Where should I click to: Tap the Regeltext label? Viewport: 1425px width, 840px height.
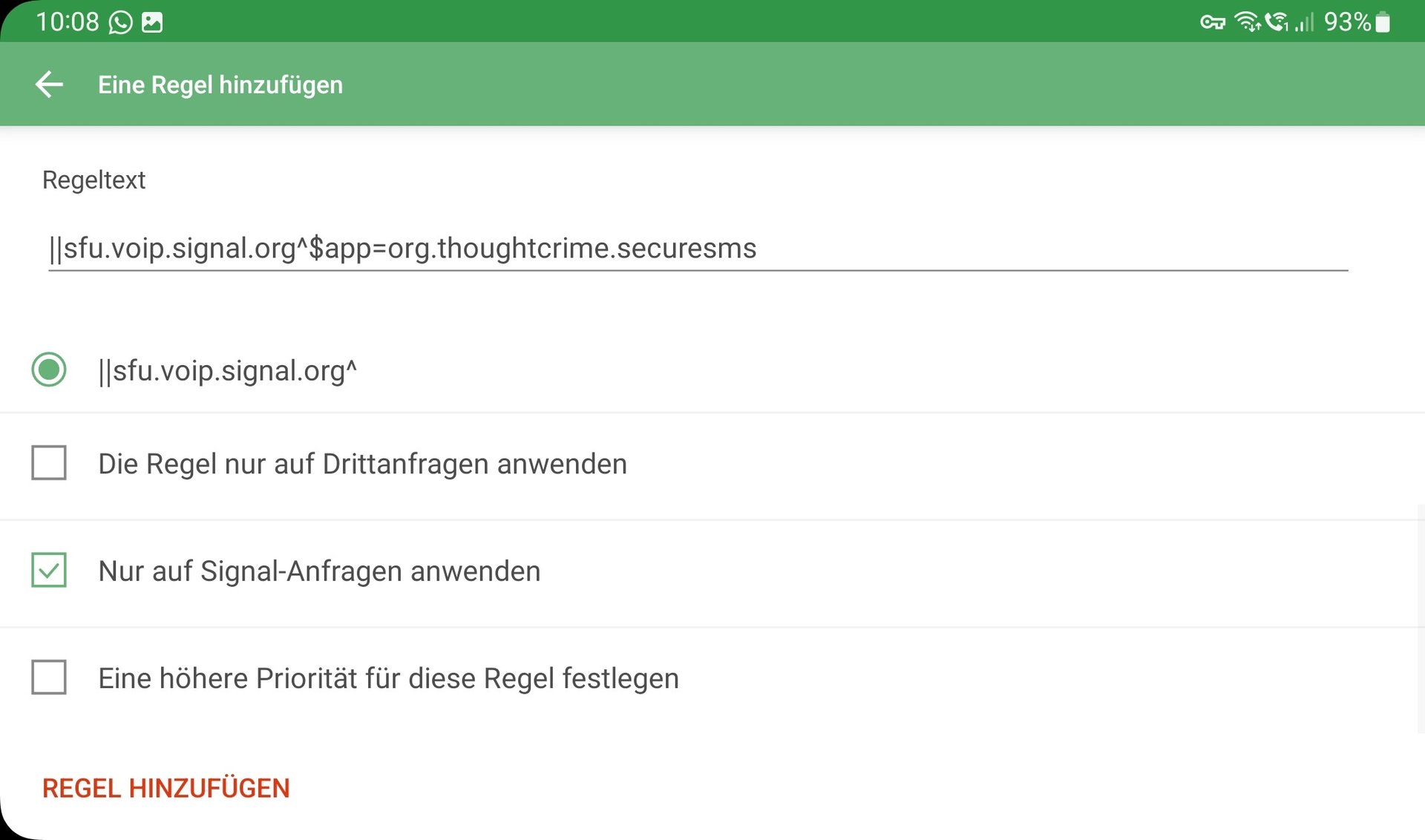click(94, 180)
